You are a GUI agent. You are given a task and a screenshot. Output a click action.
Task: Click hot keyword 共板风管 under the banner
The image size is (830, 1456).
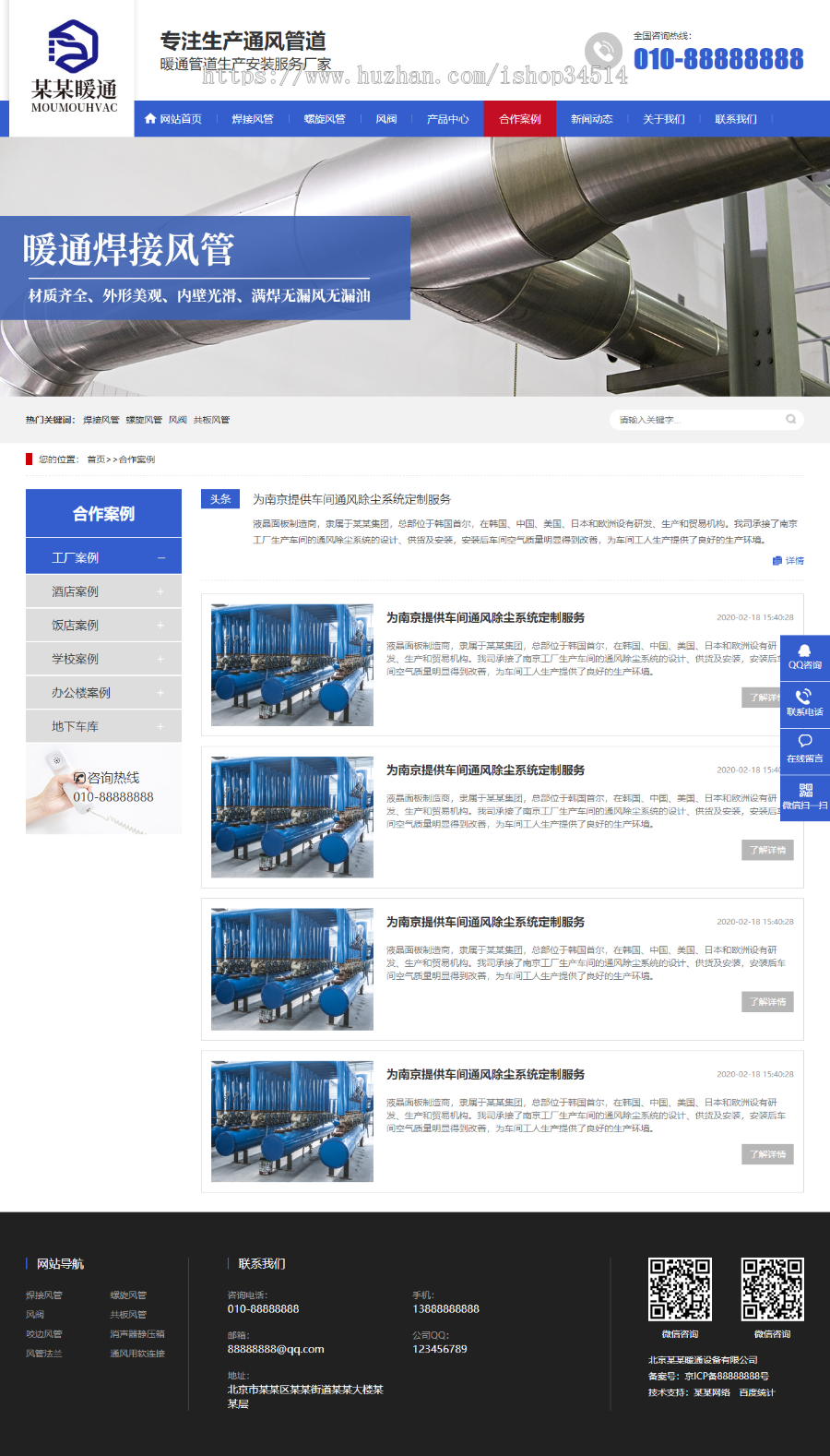[x=211, y=420]
